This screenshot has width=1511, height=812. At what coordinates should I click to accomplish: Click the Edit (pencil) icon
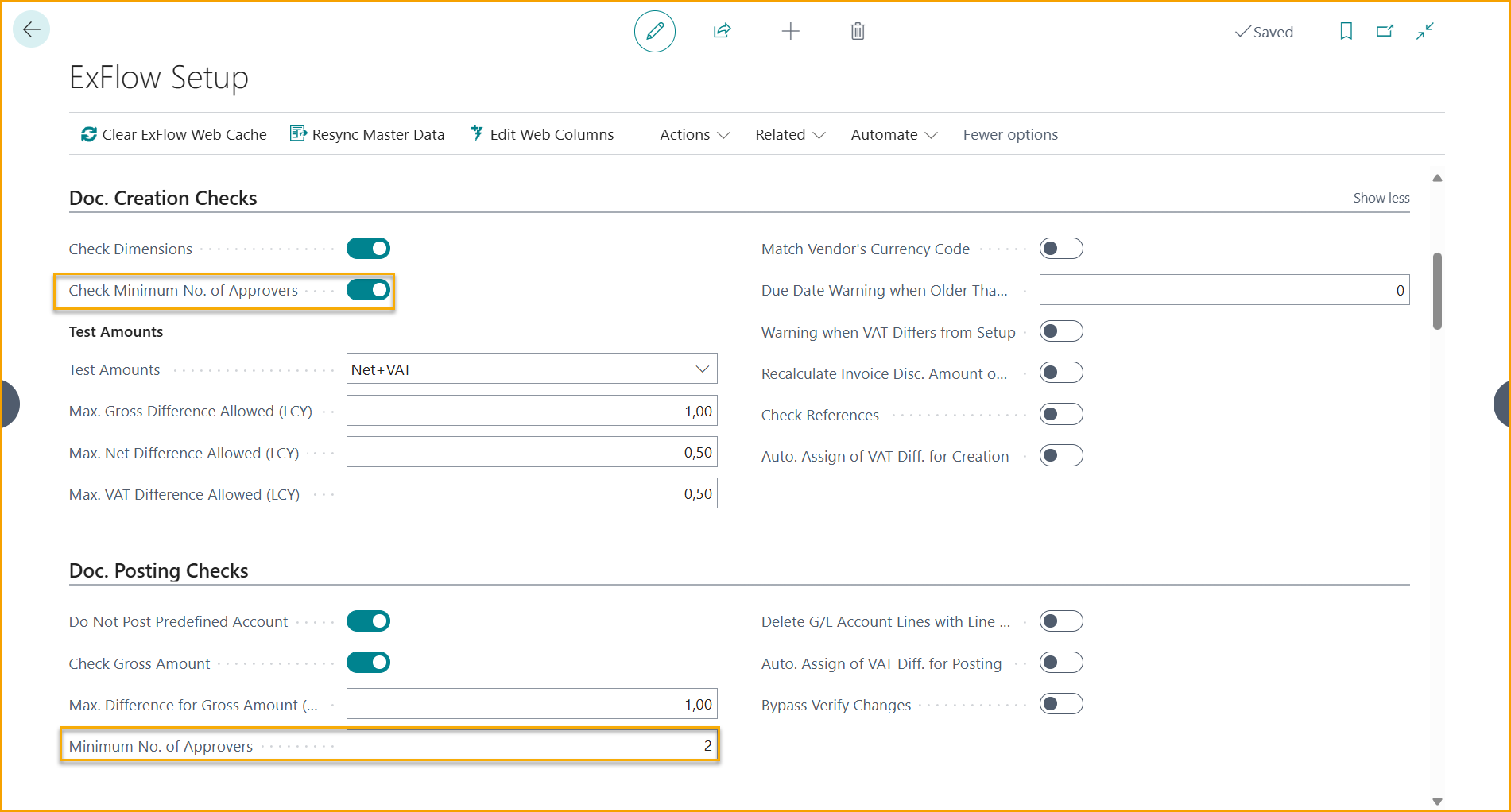654,31
